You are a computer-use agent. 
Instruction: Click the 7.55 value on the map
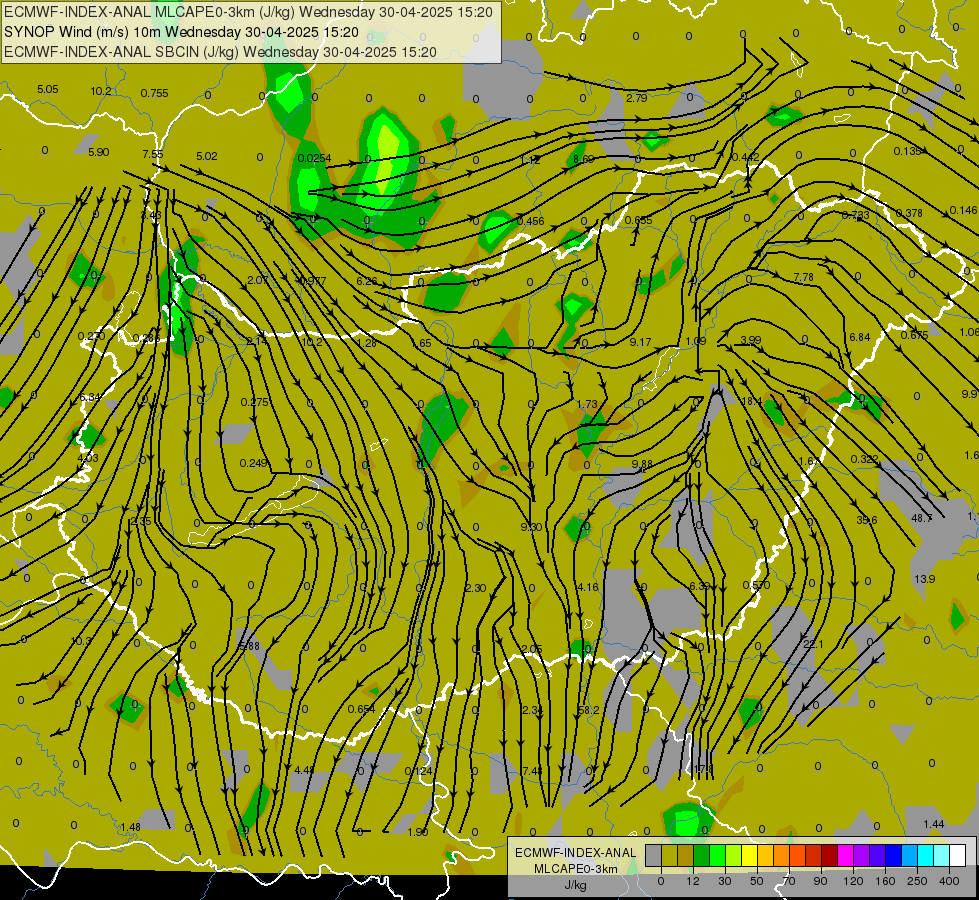pos(152,154)
